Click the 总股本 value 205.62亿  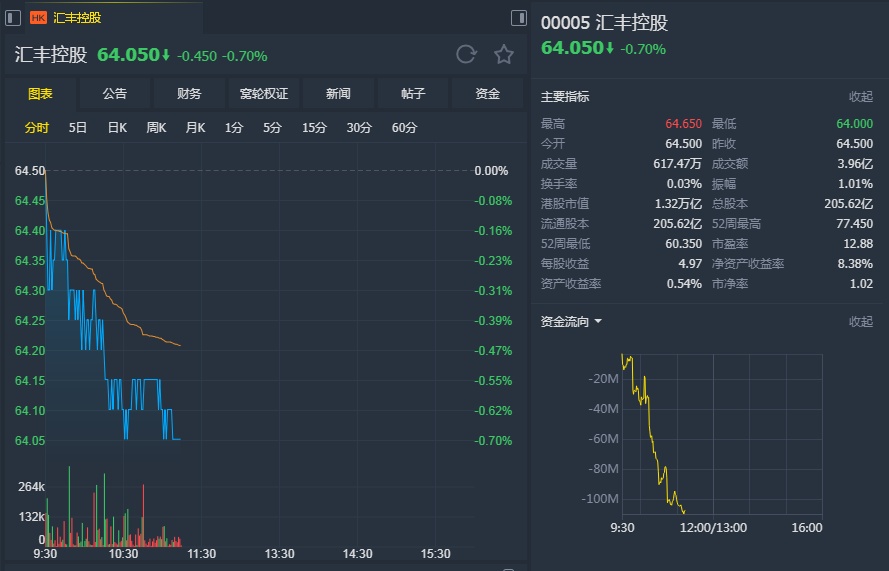849,204
